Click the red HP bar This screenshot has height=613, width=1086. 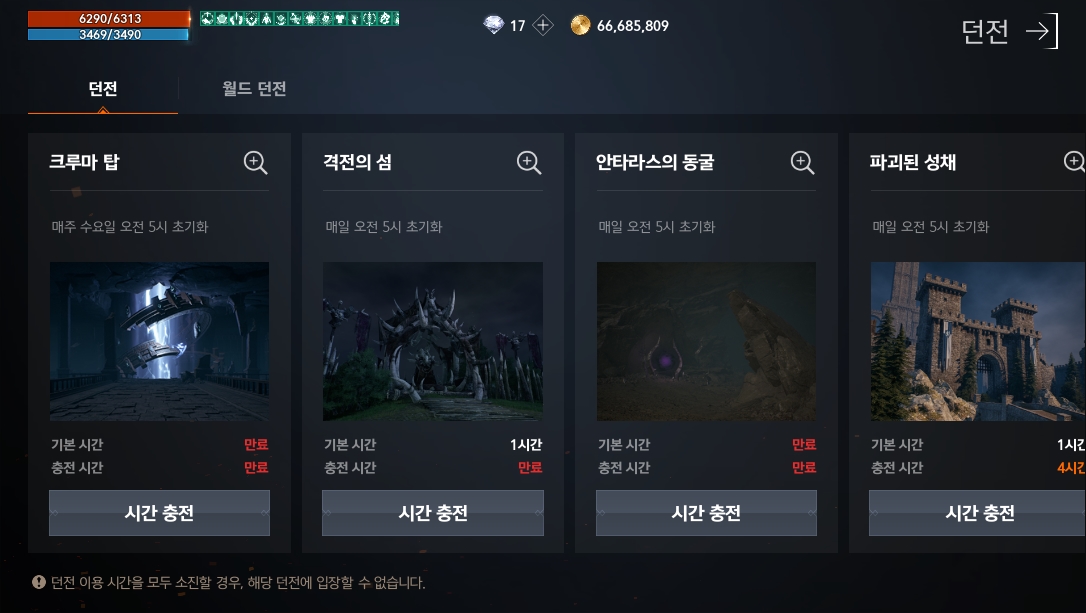click(x=109, y=19)
